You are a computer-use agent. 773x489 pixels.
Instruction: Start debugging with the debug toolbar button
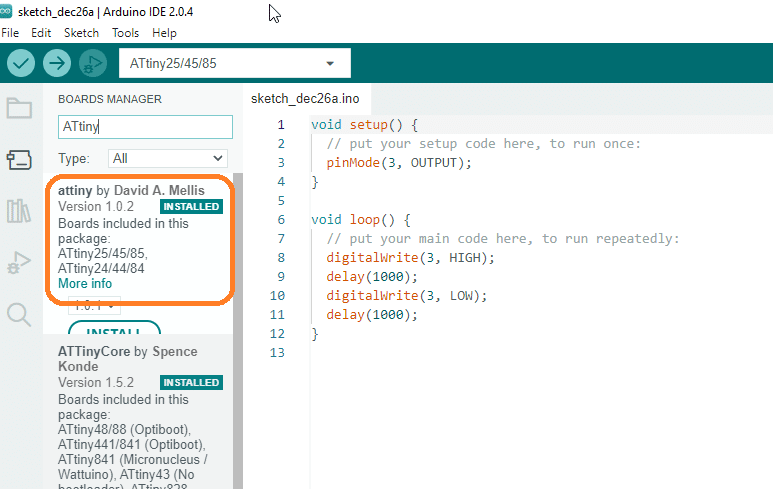pyautogui.click(x=93, y=63)
